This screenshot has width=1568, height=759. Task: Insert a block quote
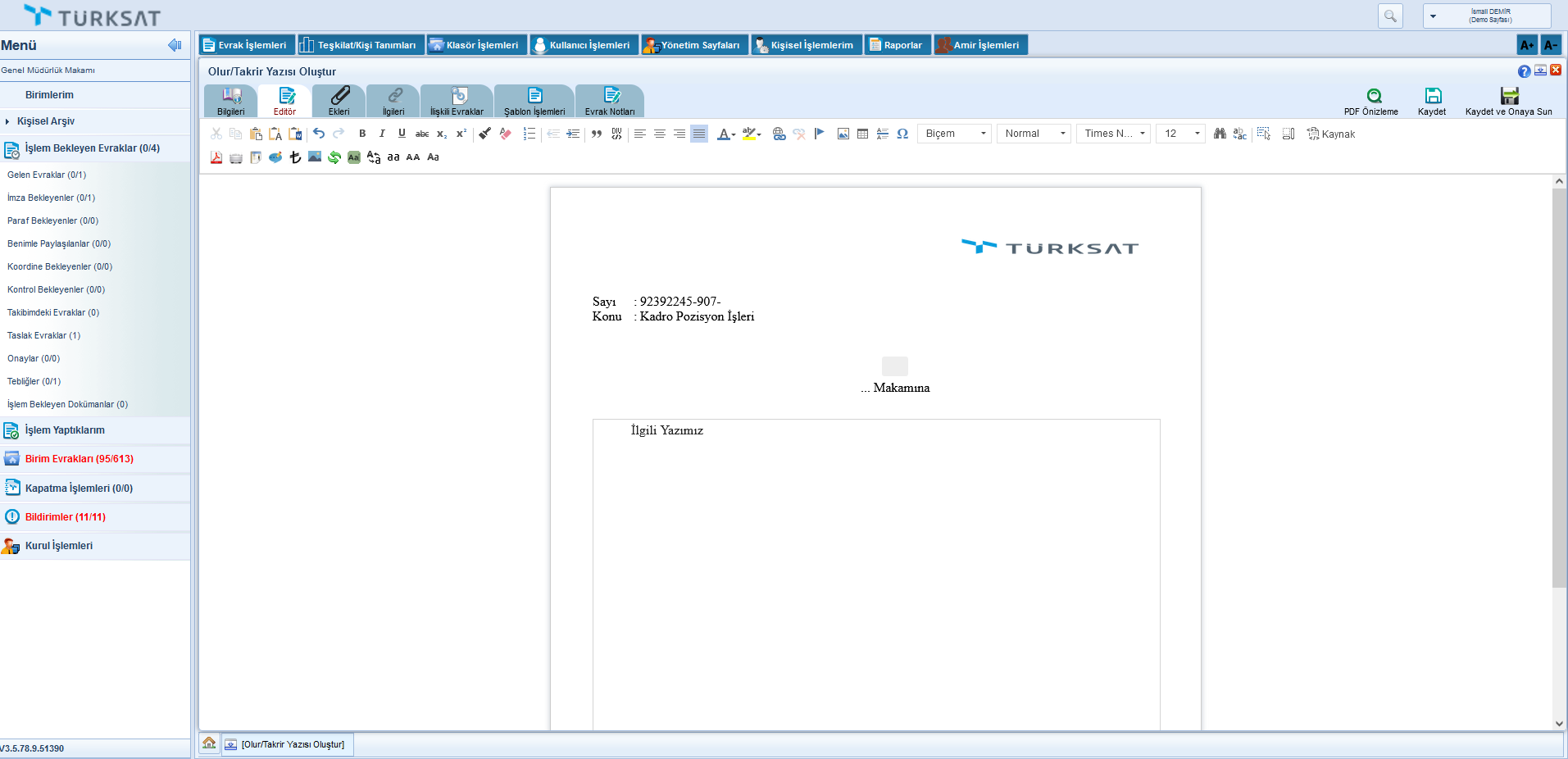597,134
